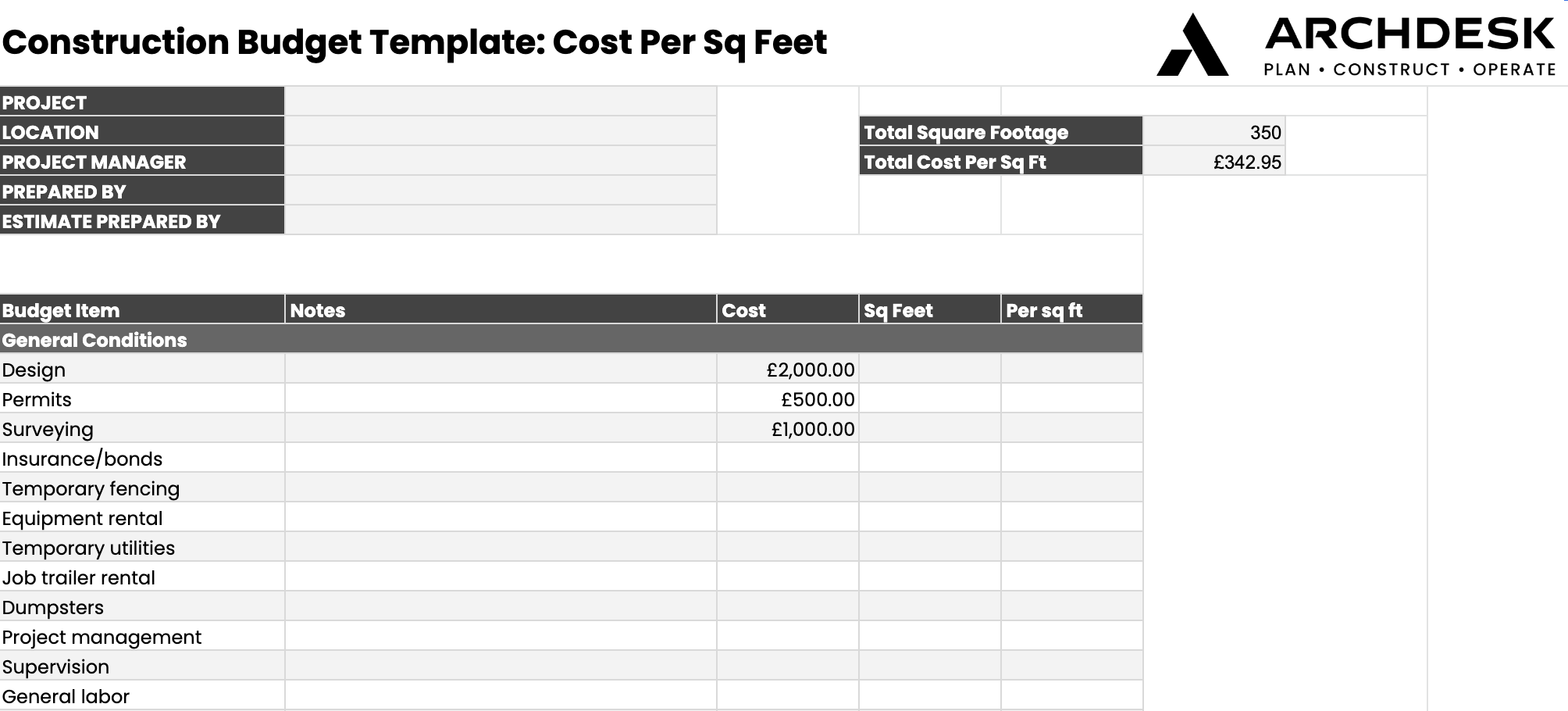Select the Cost column header
Screen dimensions: 1568x711
pos(787,310)
